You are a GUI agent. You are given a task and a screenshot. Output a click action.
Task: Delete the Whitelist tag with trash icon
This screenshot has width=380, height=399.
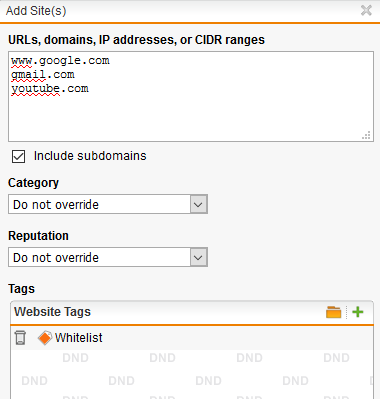pyautogui.click(x=20, y=338)
